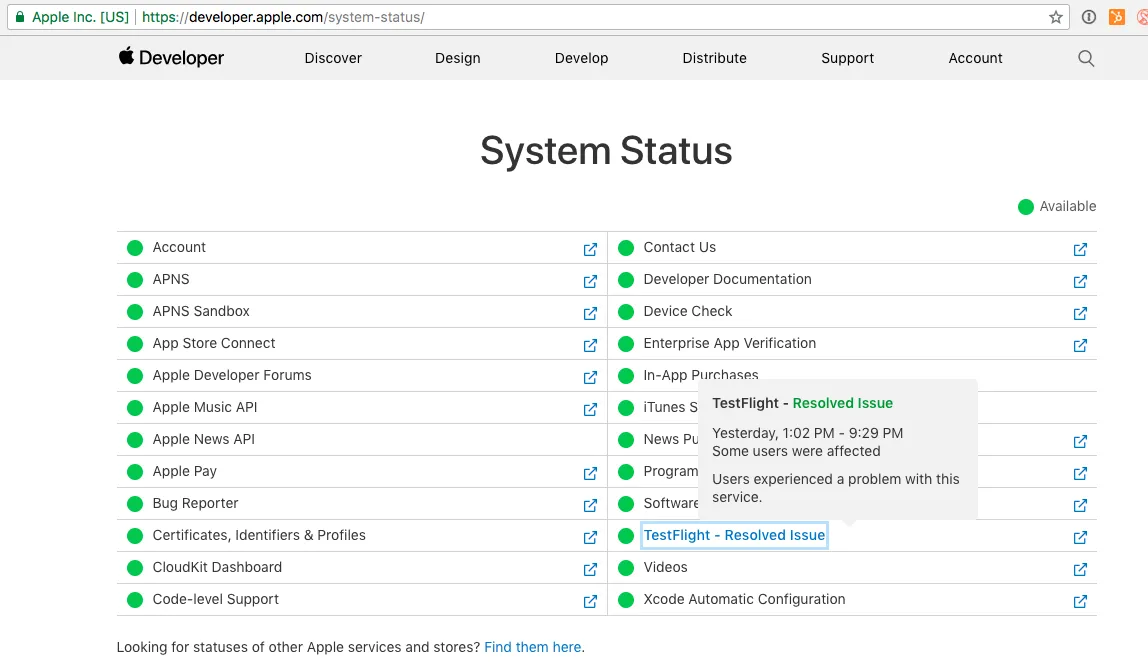Open the Device Check external link icon
1148x664 pixels.
point(1080,313)
